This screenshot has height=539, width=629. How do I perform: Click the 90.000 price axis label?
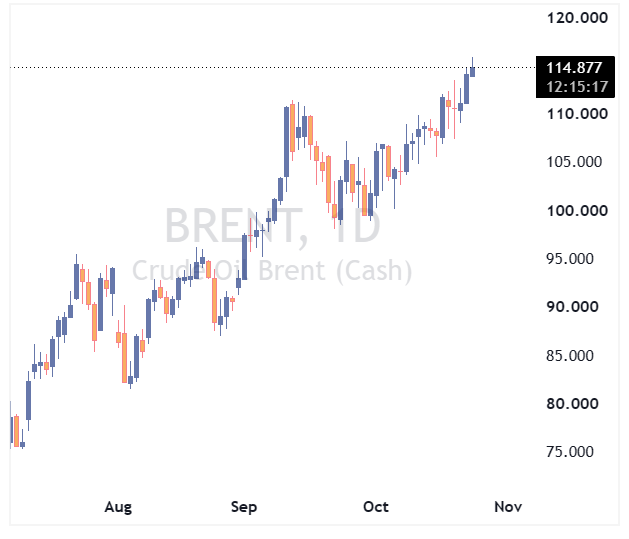click(x=572, y=307)
